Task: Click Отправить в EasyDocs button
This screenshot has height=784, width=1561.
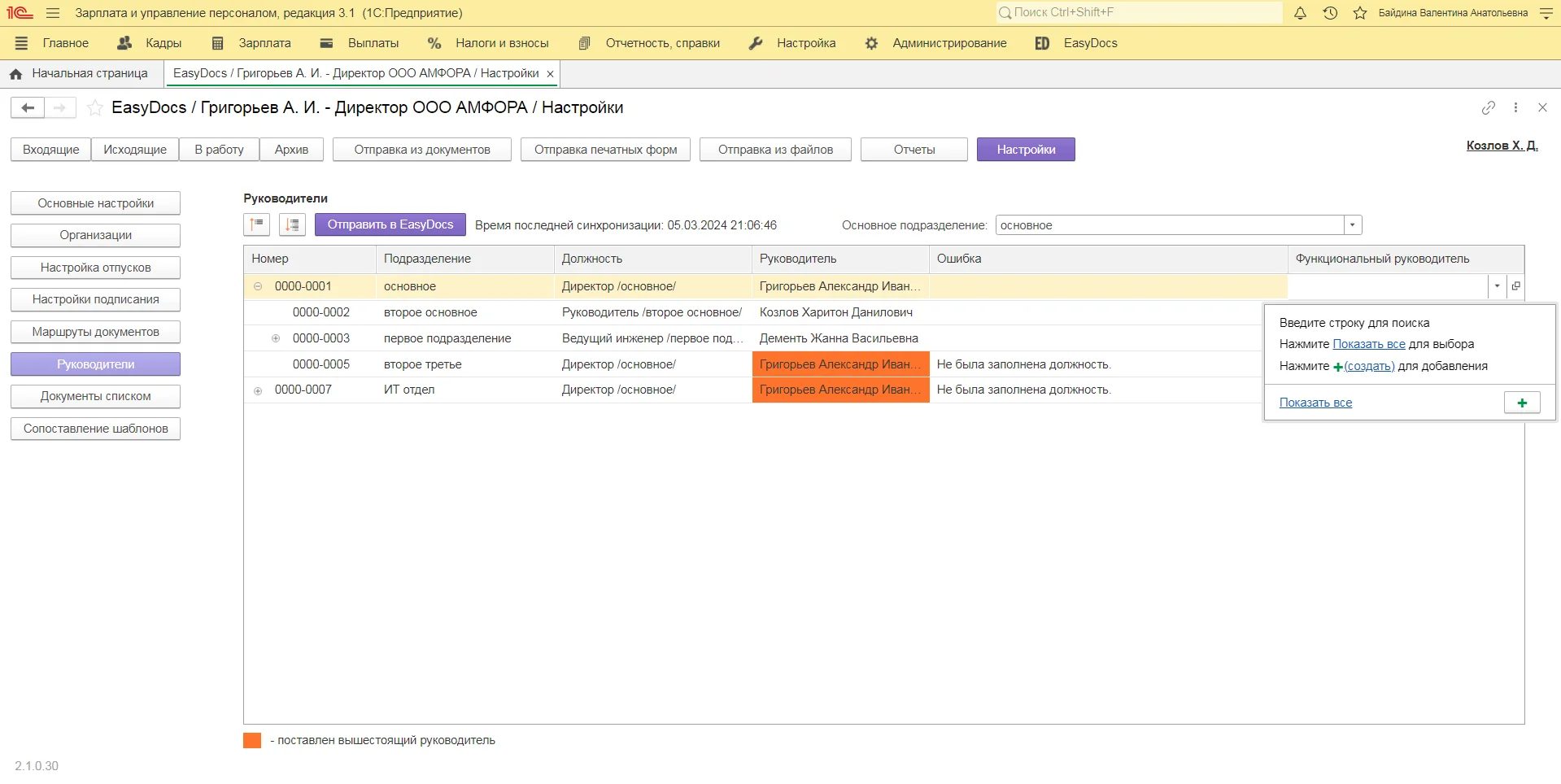Action: [390, 224]
